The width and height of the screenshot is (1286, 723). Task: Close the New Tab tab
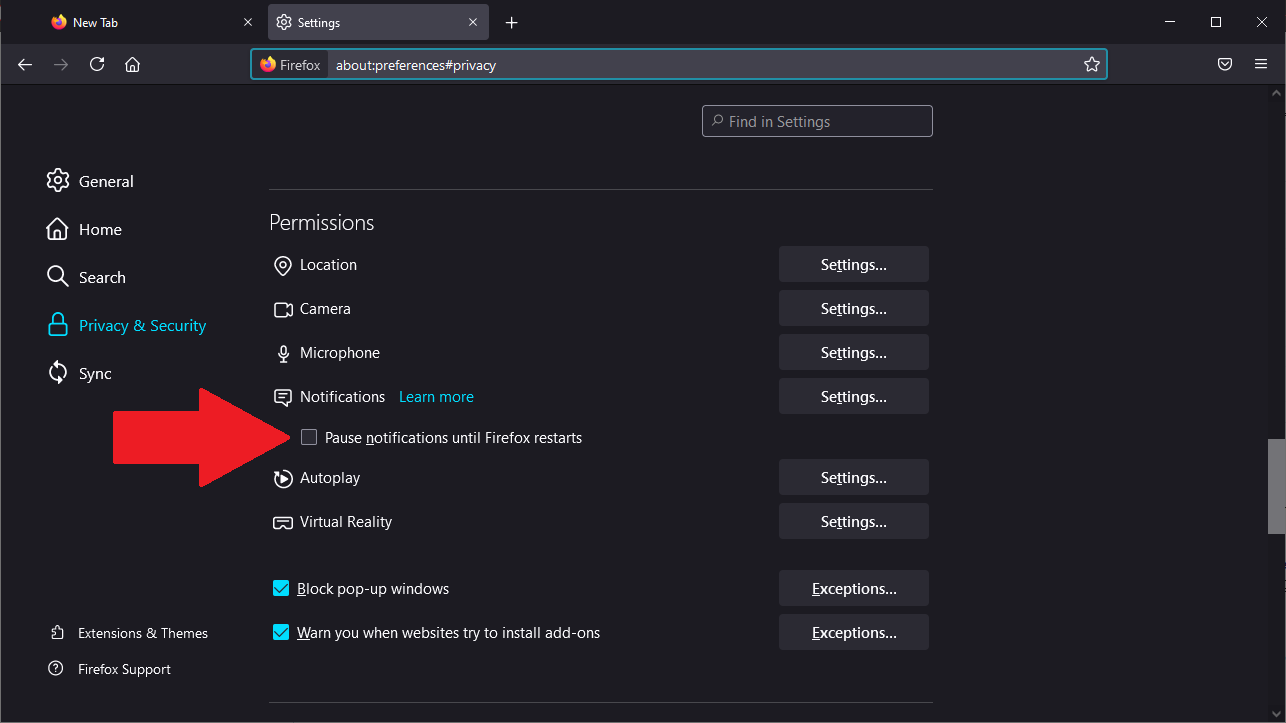pyautogui.click(x=248, y=22)
